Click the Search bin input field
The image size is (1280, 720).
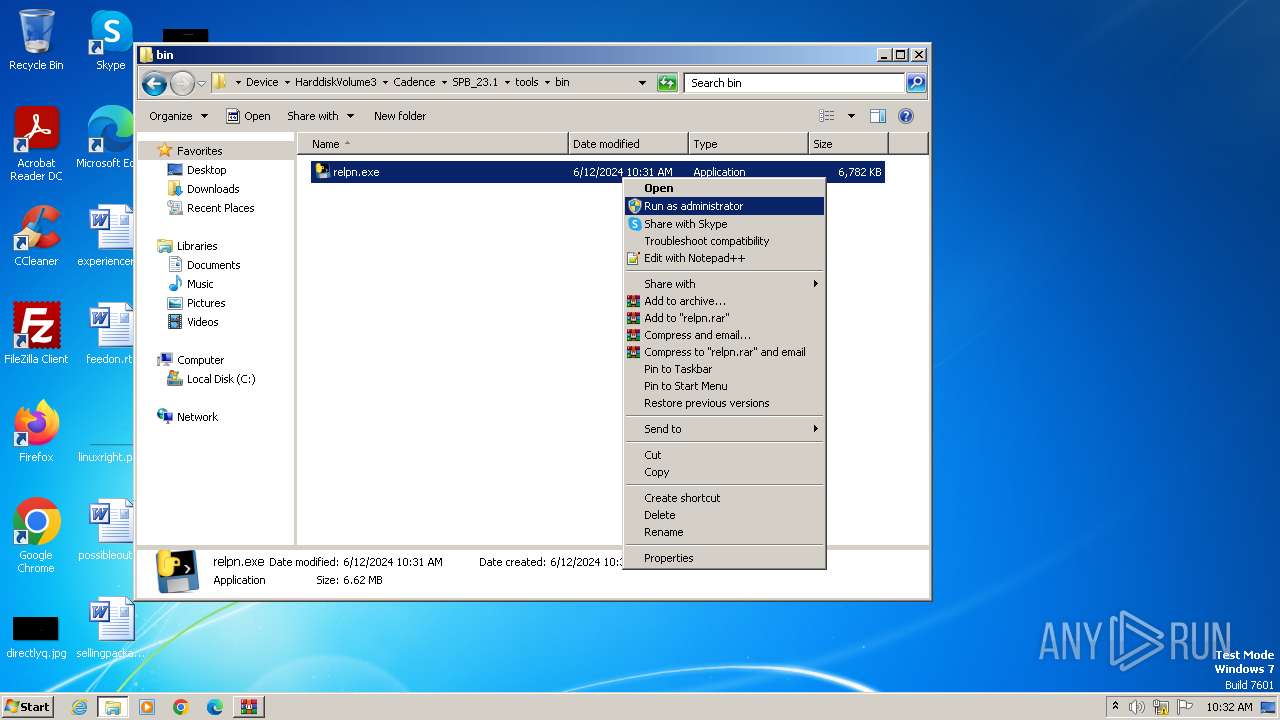[x=795, y=83]
